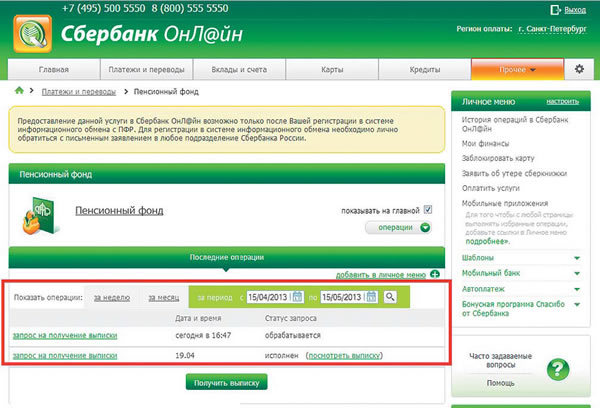Screen dimensions: 600x408
Task: Open Часто задаваемые вопросы
Action: (501, 360)
